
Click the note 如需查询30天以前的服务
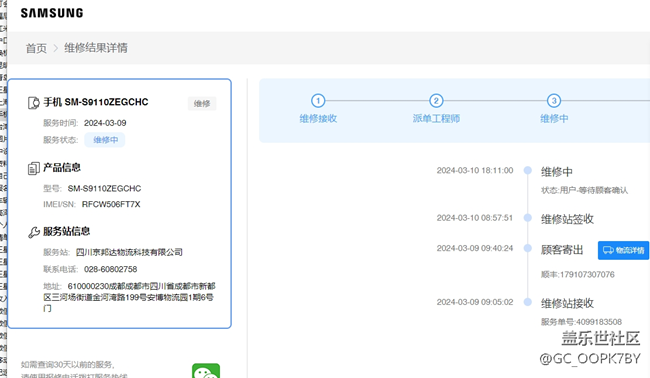point(68,364)
